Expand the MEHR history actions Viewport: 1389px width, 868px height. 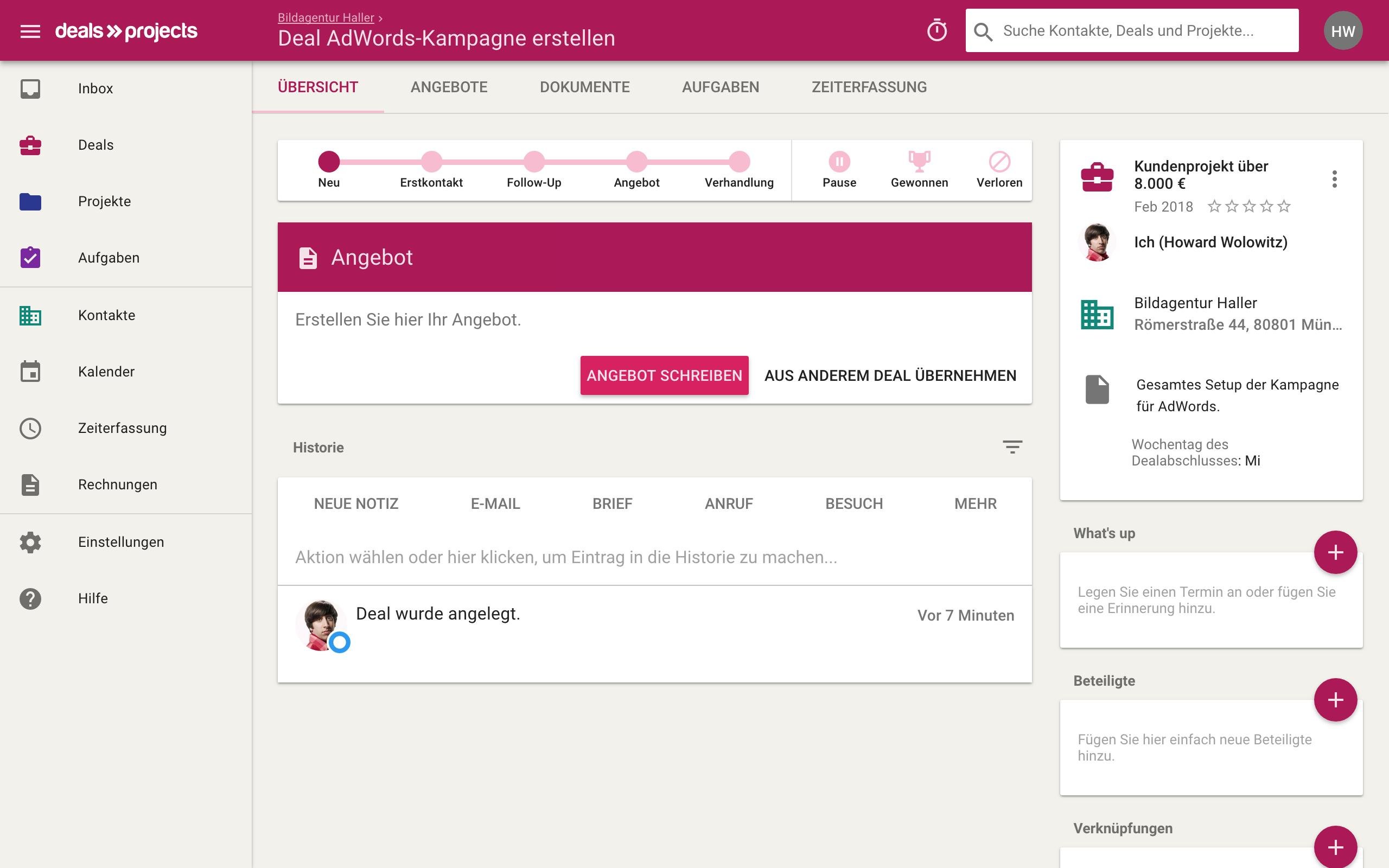point(975,503)
